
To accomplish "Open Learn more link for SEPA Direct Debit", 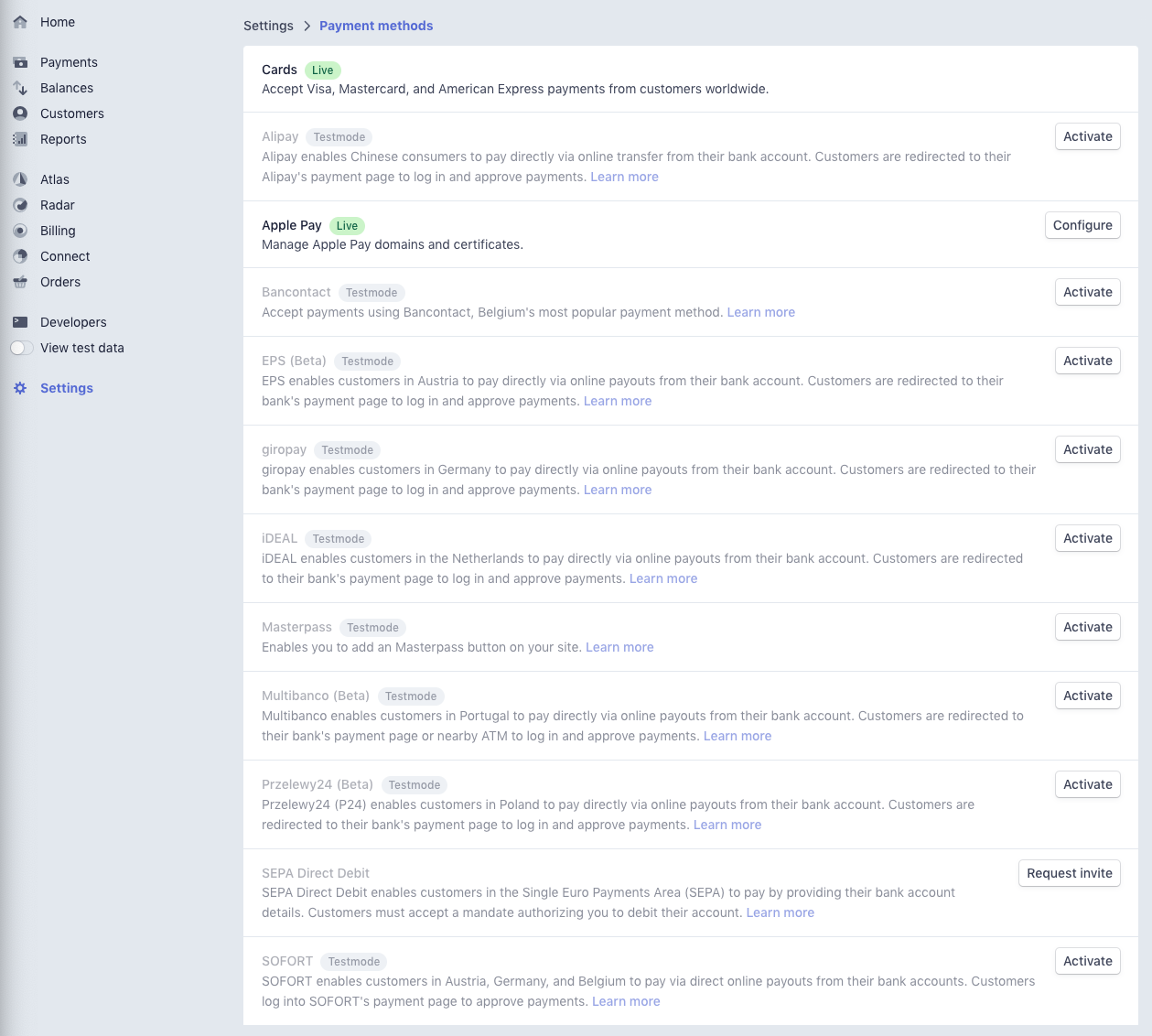I will pos(781,912).
